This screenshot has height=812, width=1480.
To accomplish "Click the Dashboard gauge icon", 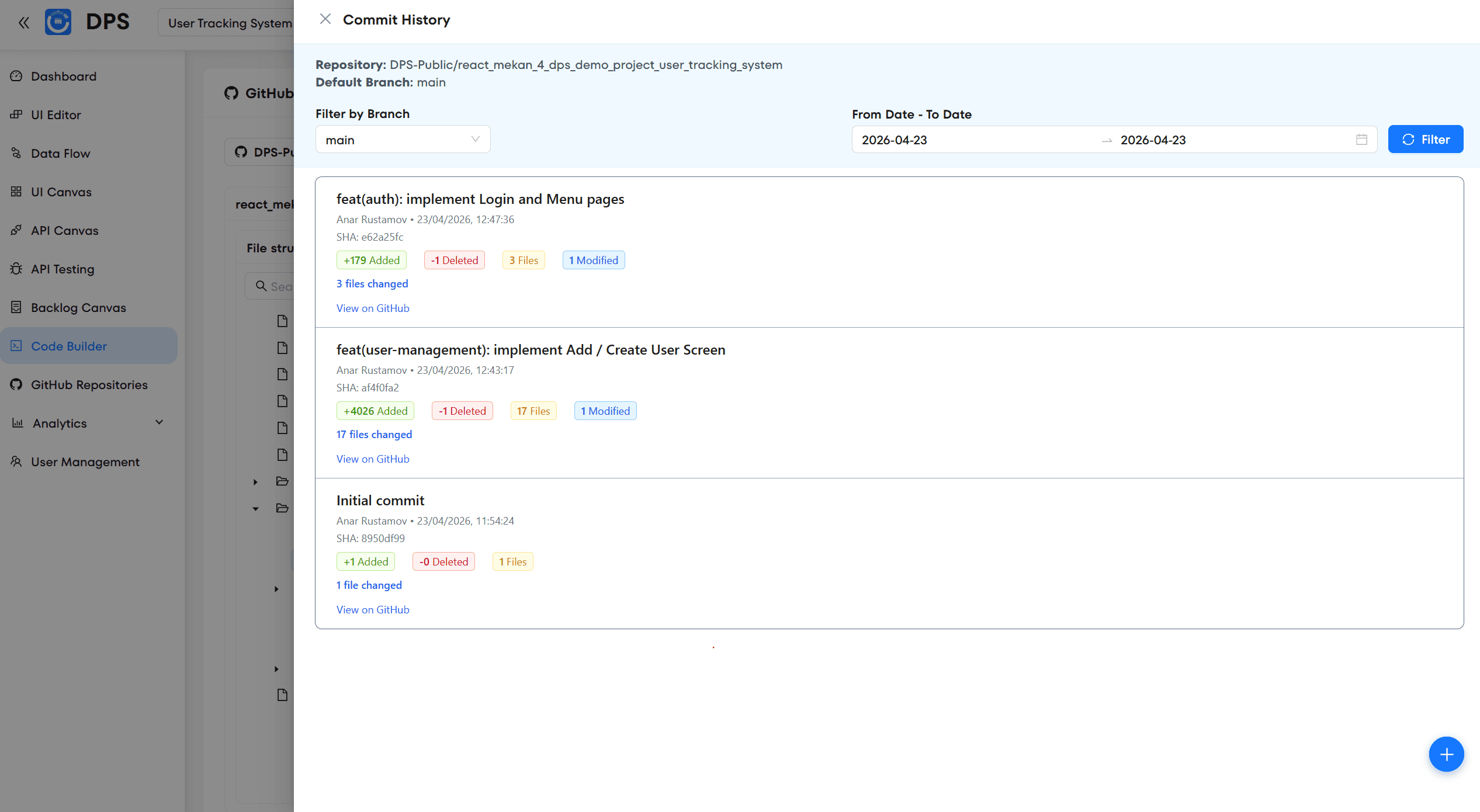I will tap(16, 76).
